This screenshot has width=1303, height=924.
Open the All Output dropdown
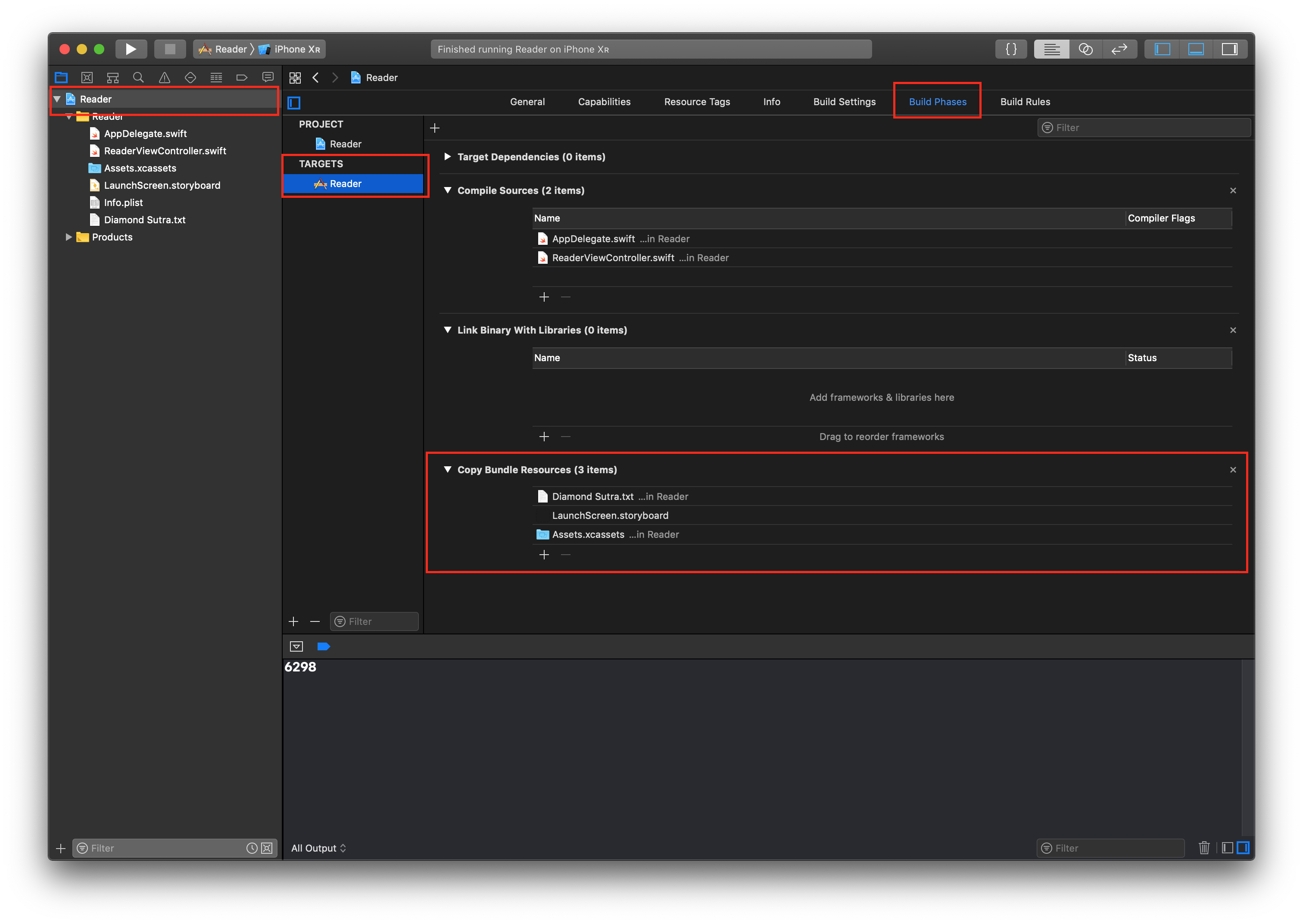tap(318, 848)
